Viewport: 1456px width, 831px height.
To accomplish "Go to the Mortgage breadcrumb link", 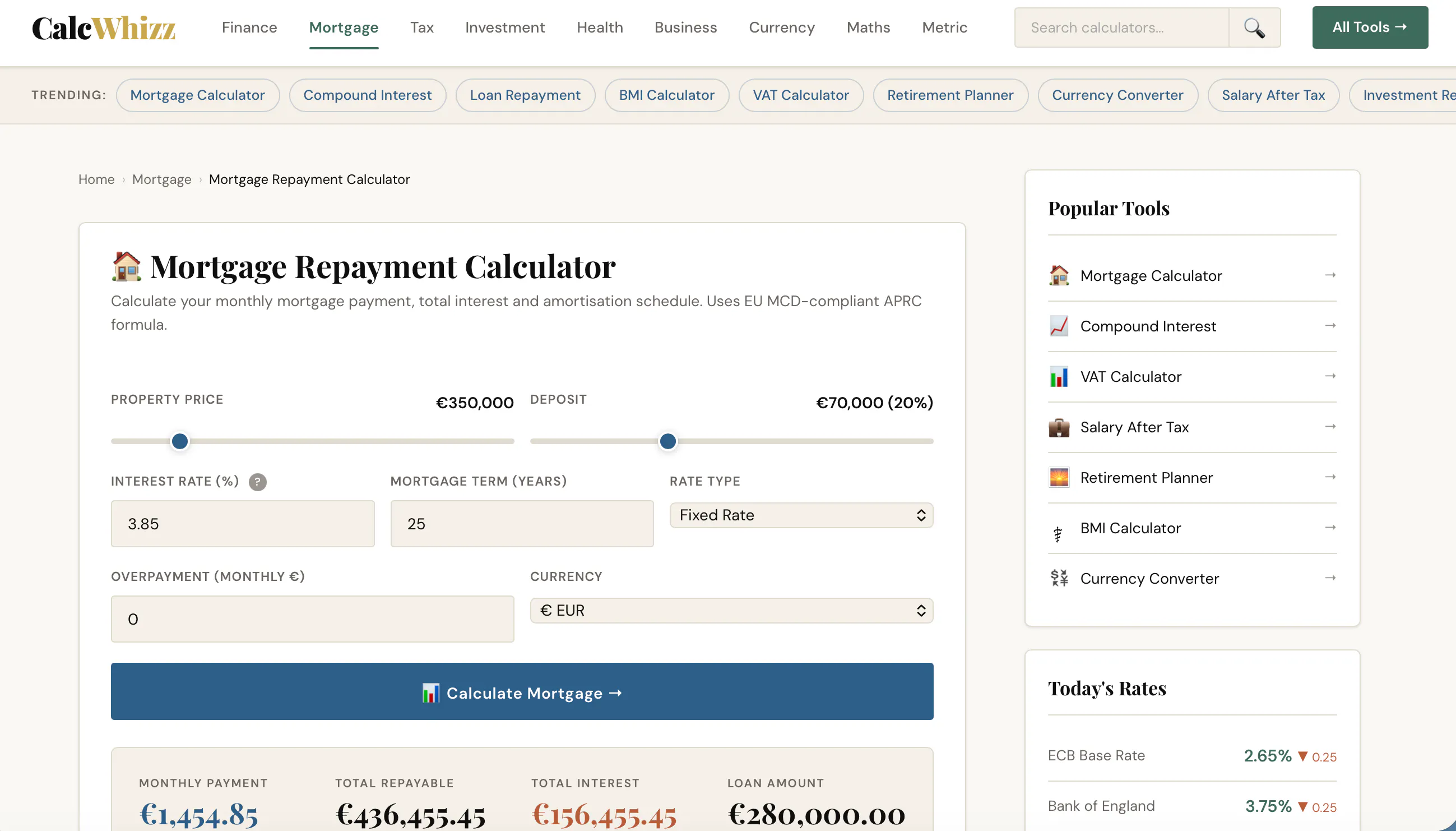I will point(161,179).
